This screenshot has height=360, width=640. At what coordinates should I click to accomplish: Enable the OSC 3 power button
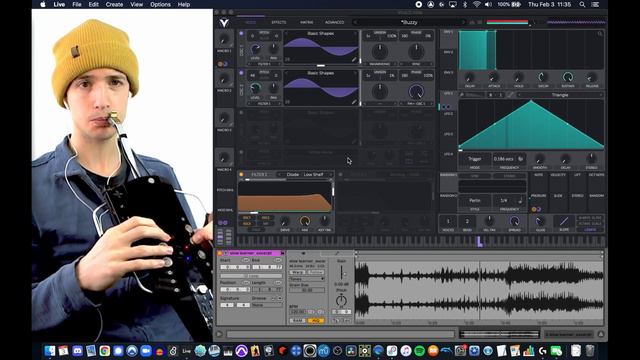pos(241,113)
